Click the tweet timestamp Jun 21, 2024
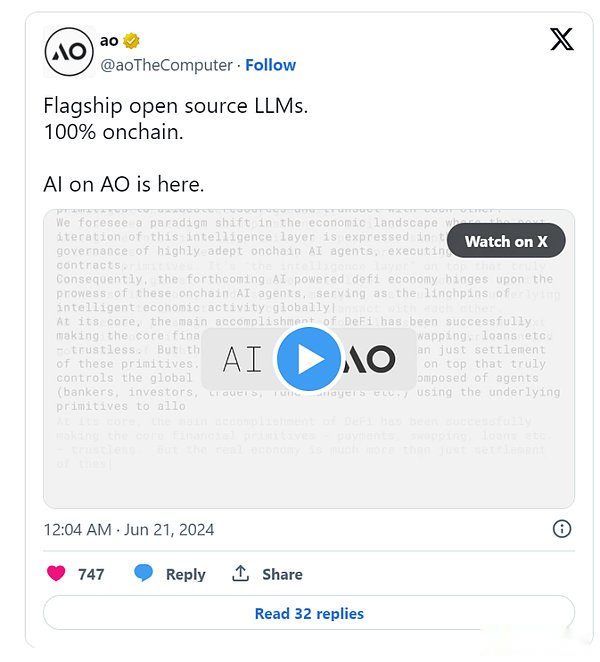This screenshot has width=600, height=662. click(x=129, y=529)
